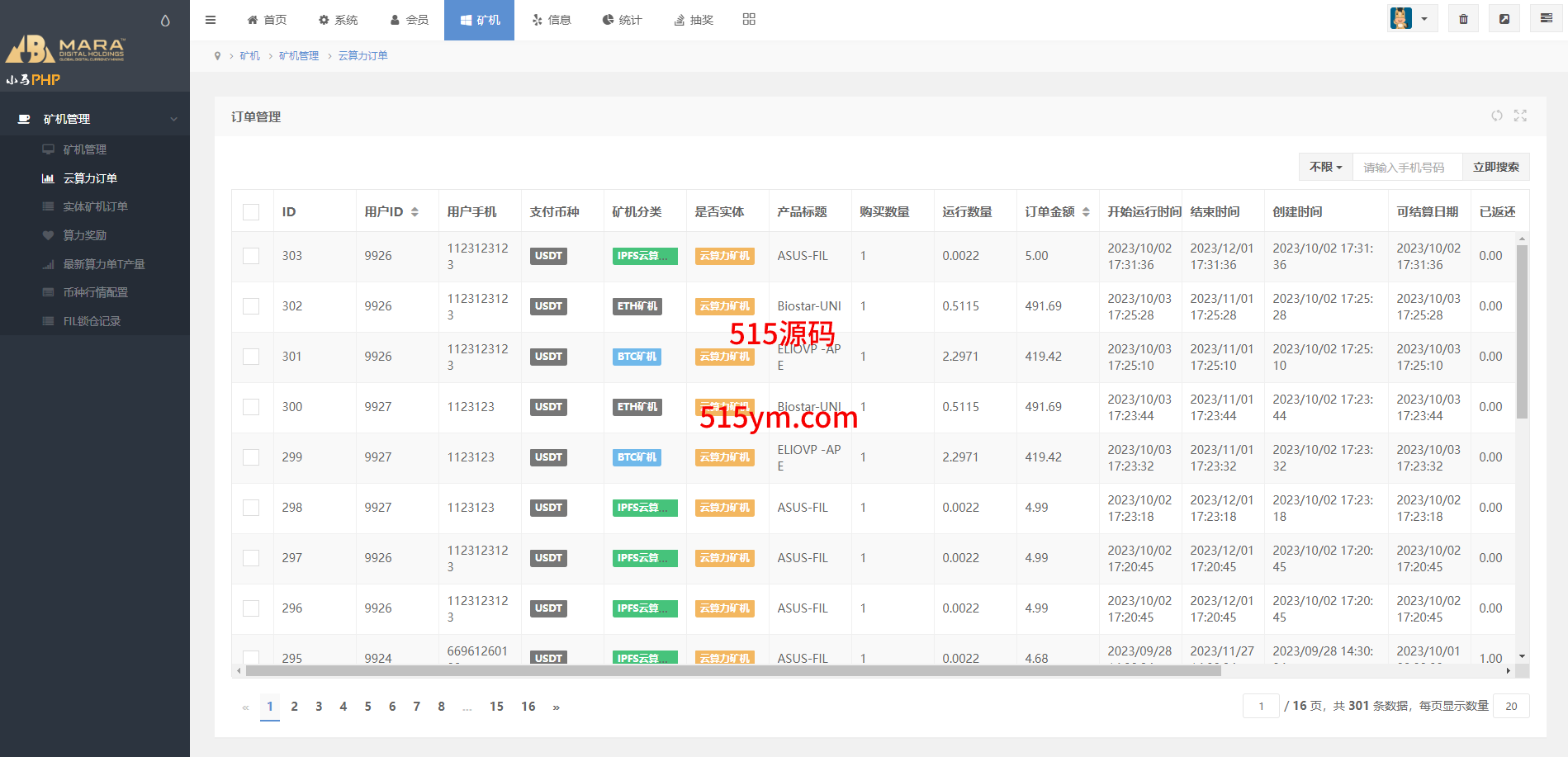Check the checkbox for order ID 303
This screenshot has width=1568, height=757.
point(251,256)
